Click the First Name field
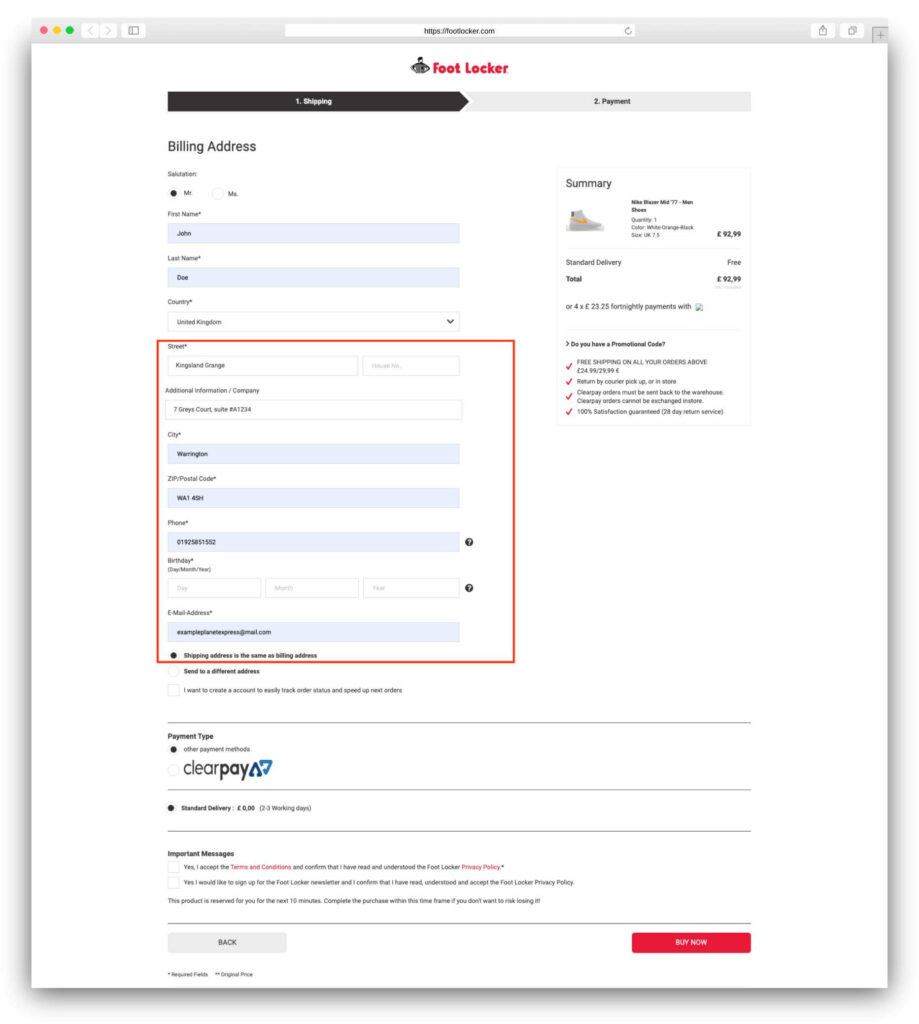919x1024 pixels. [x=314, y=233]
